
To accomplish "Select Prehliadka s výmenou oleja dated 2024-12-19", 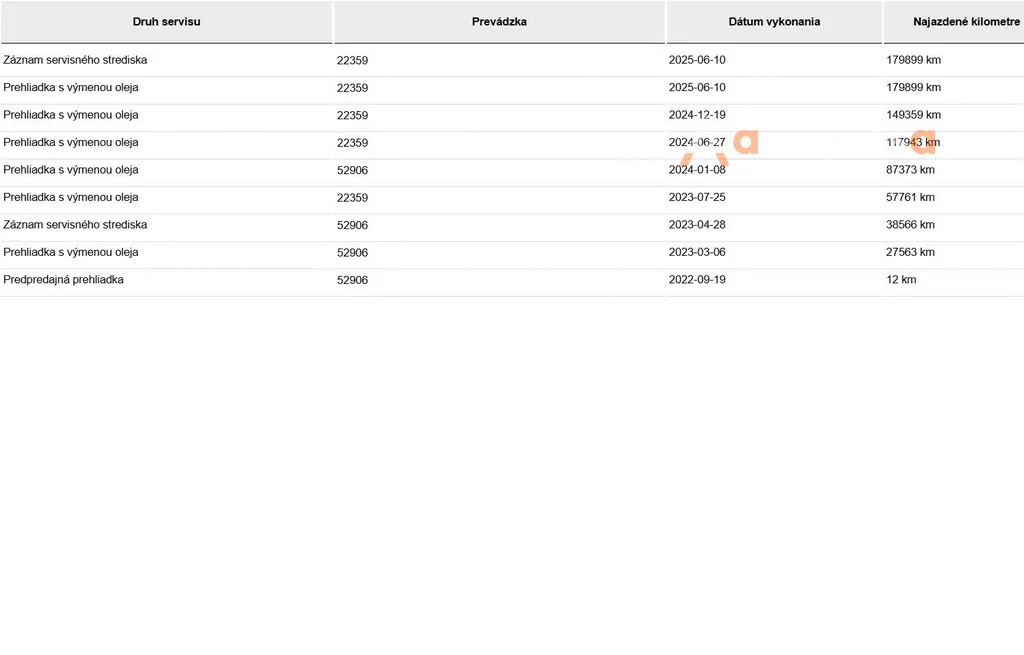I will [71, 115].
